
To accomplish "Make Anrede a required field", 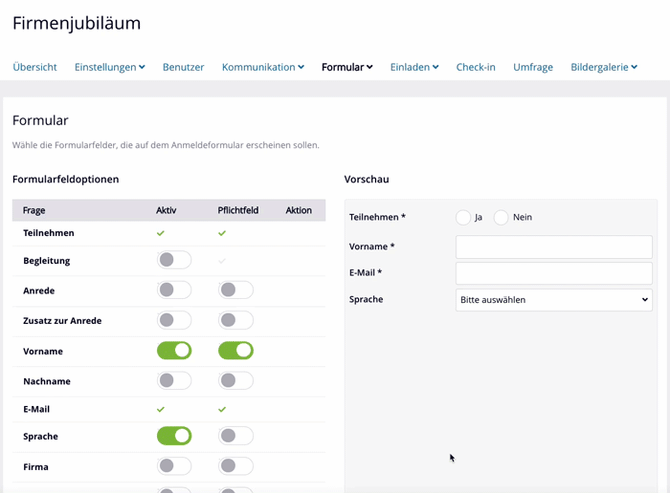I will coord(235,290).
